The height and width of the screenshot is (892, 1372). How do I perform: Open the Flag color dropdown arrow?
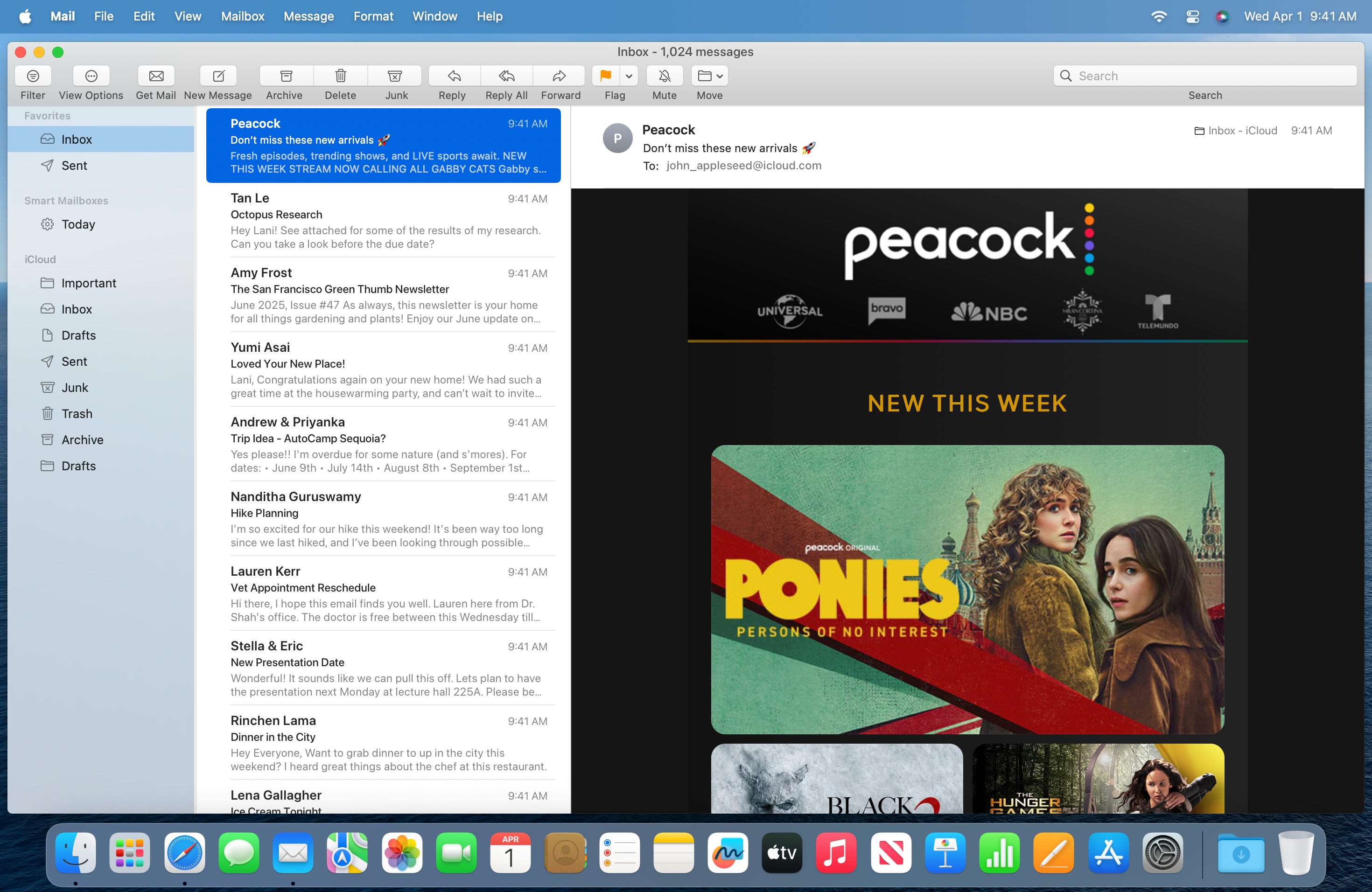(x=629, y=76)
